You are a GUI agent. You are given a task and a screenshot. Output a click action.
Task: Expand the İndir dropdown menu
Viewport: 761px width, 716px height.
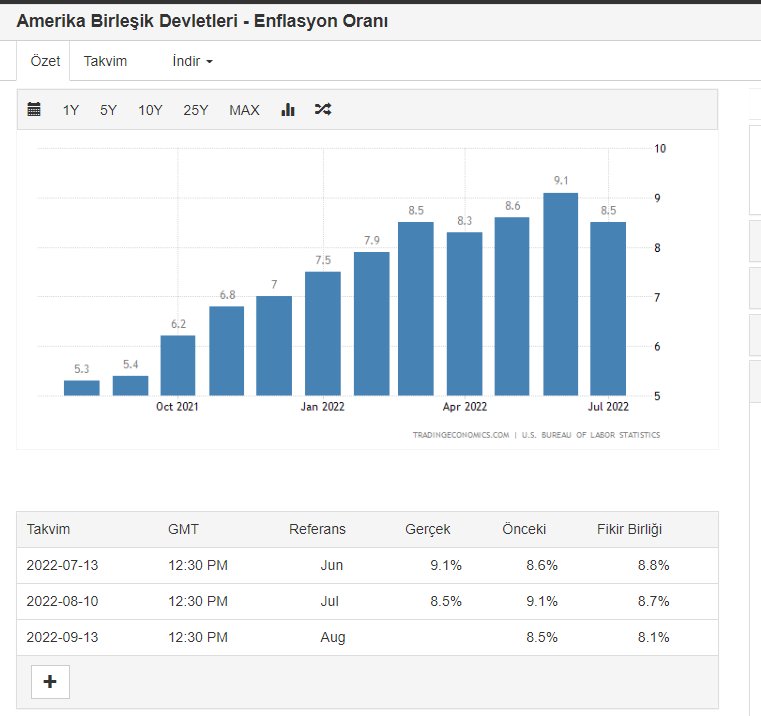pos(192,61)
